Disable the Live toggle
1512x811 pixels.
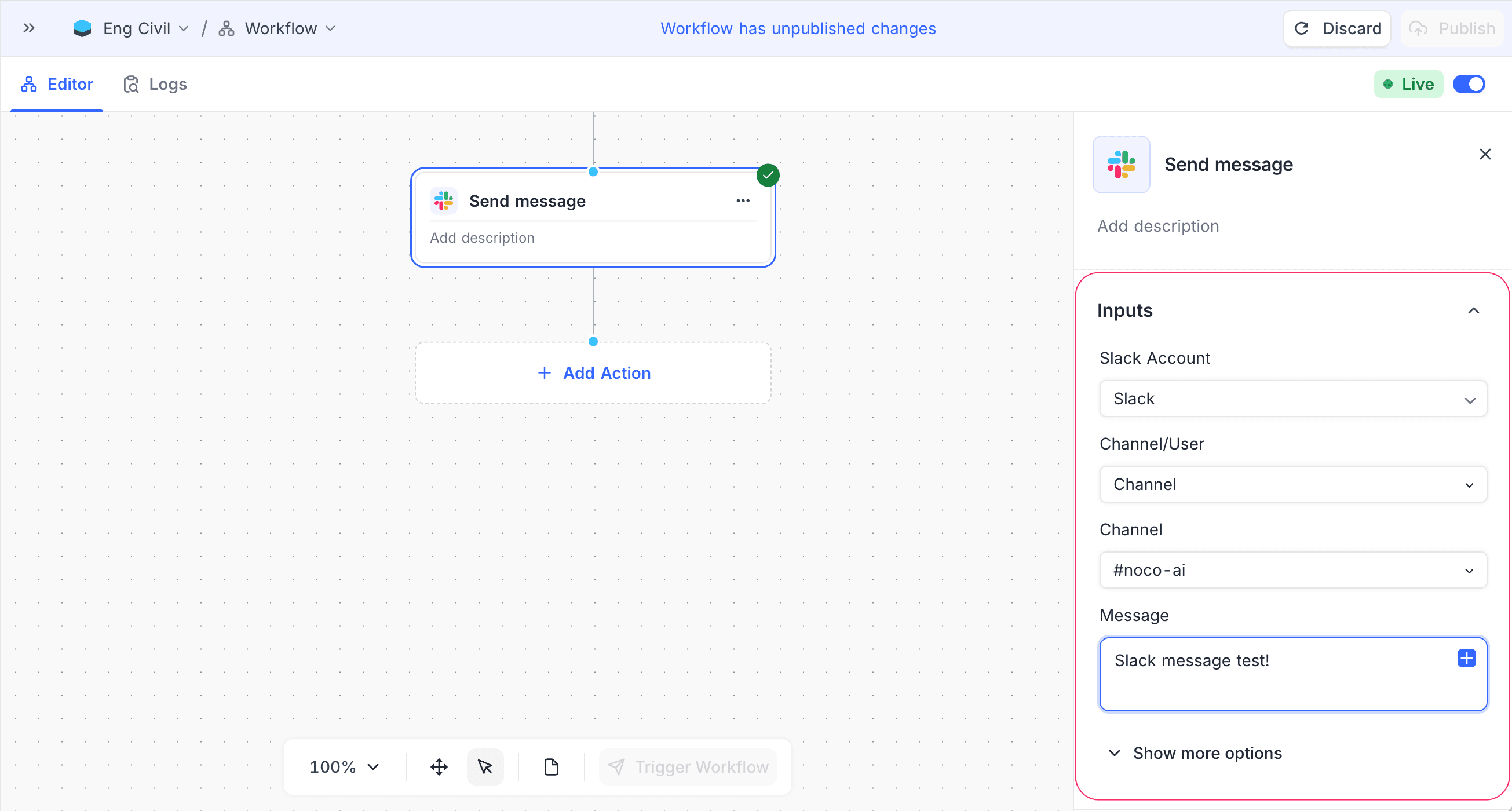pyautogui.click(x=1469, y=84)
